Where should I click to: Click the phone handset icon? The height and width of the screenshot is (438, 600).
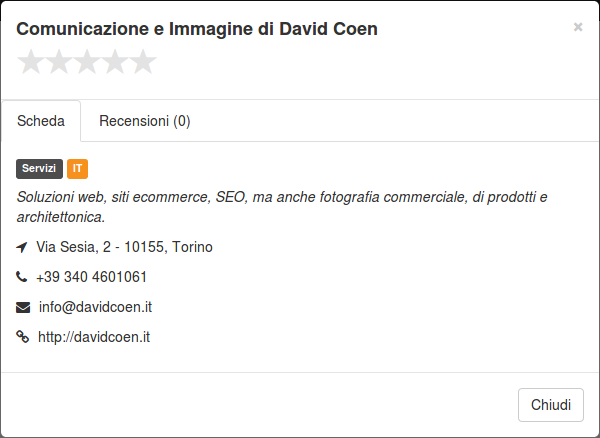(21, 276)
